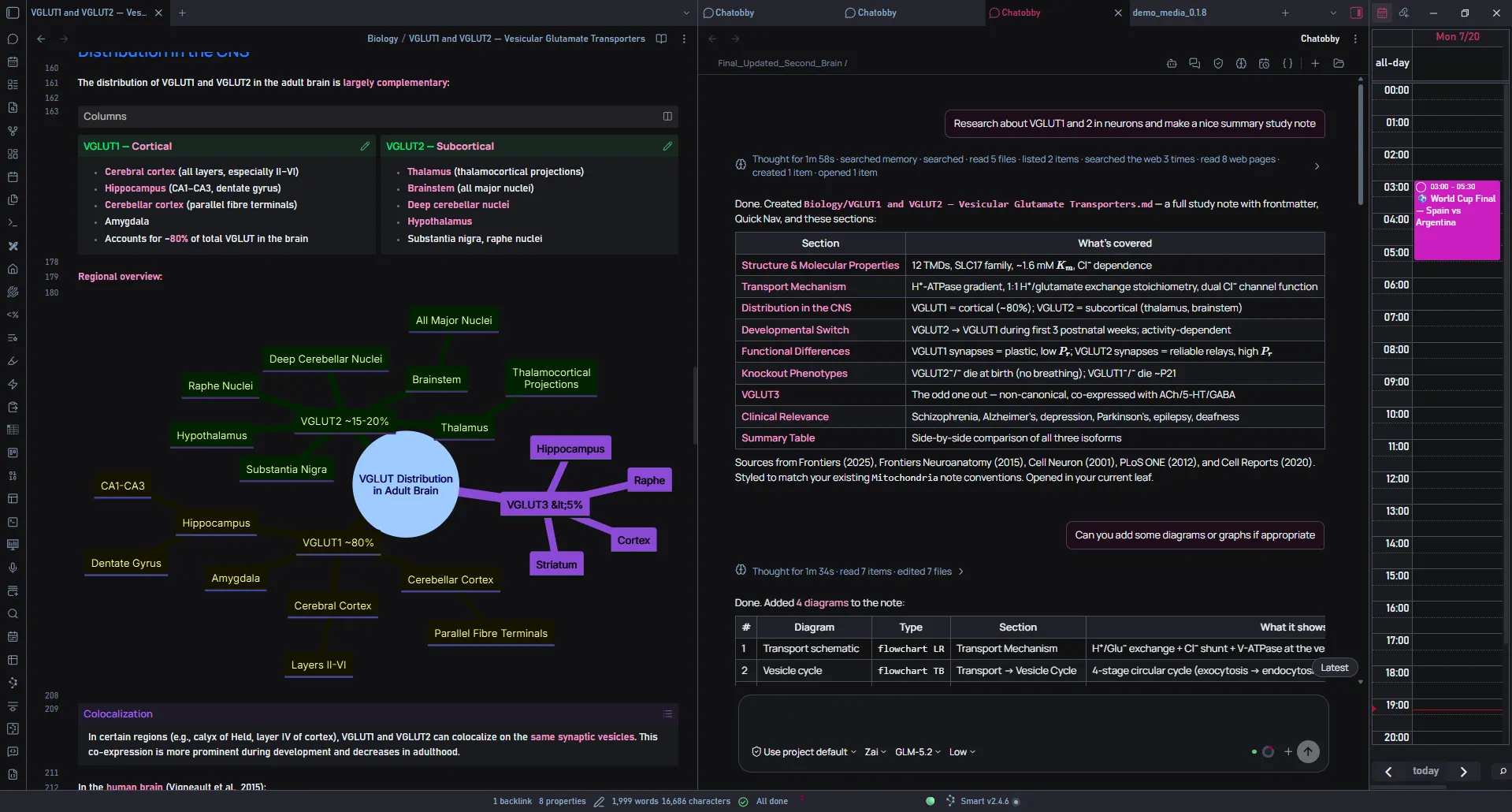Image resolution: width=1512 pixels, height=812 pixels.
Task: Click the Final_Updated_Second_Brain path
Action: point(780,63)
